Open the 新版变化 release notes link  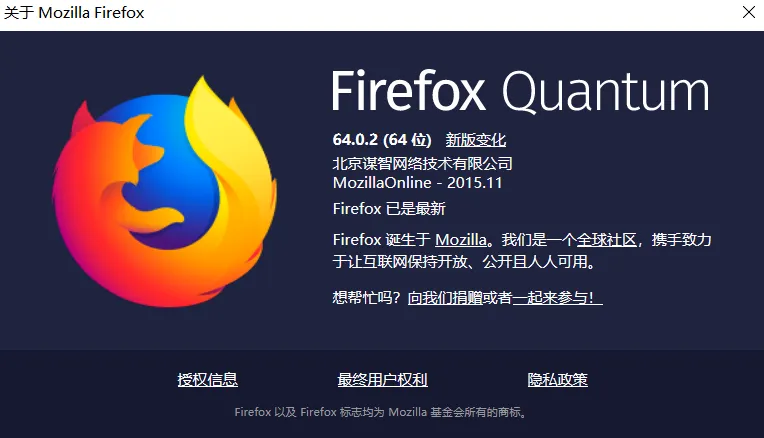476,140
